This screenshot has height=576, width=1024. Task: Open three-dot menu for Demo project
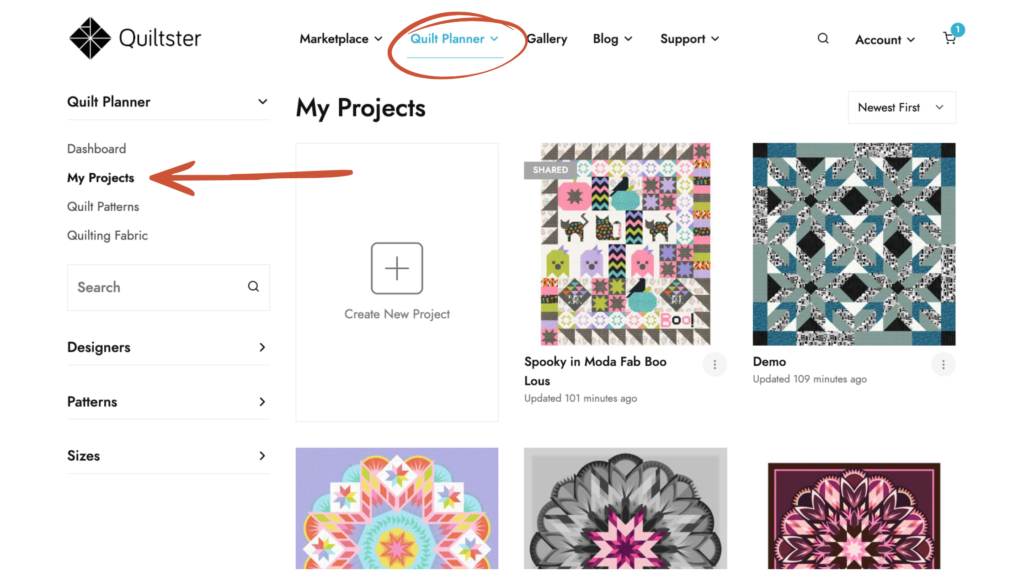(943, 365)
